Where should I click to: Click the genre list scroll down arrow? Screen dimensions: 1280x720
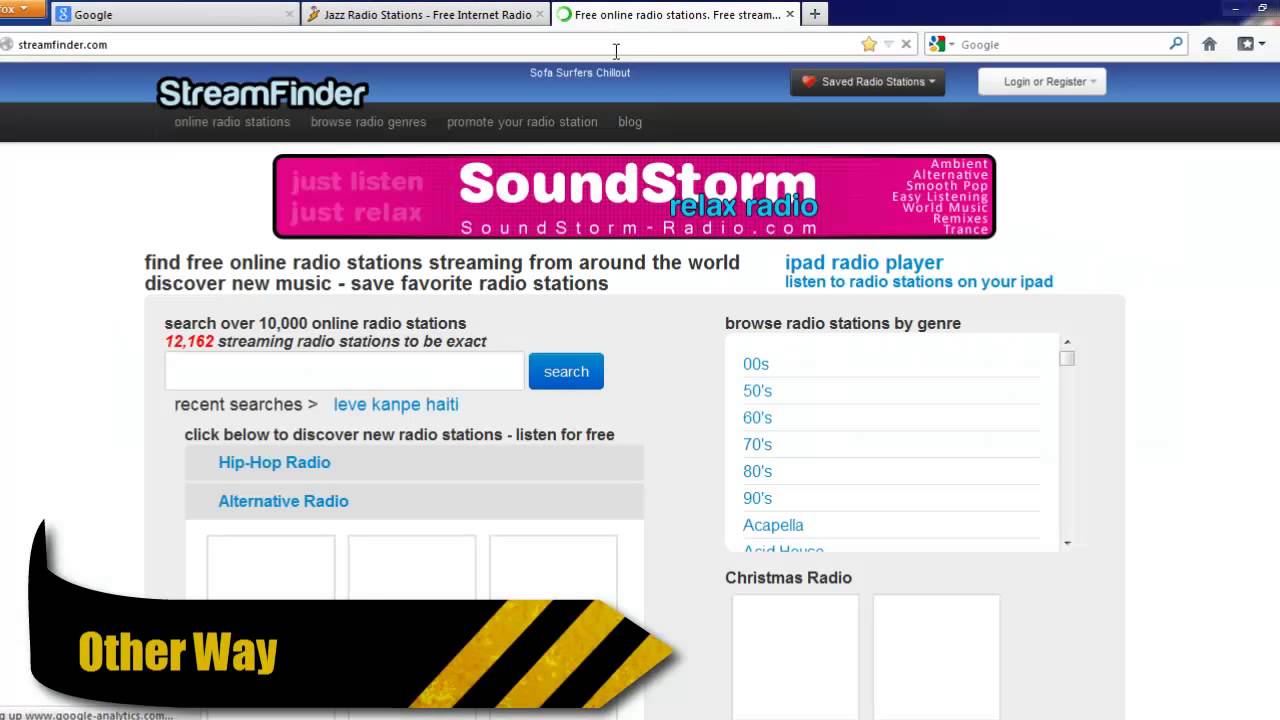point(1067,543)
